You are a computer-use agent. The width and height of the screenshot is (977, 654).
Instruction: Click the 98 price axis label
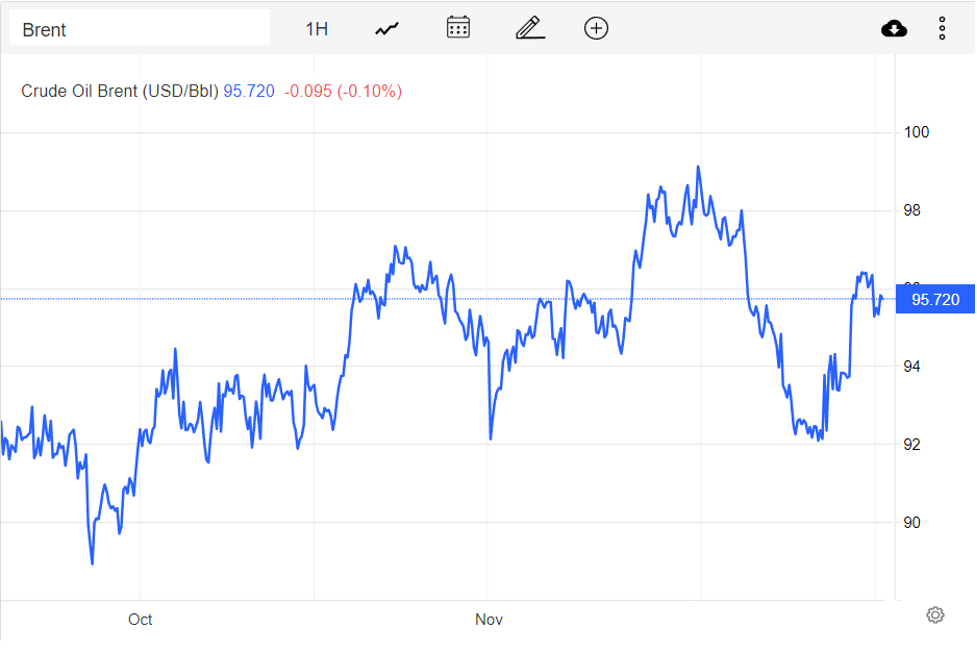pyautogui.click(x=913, y=210)
